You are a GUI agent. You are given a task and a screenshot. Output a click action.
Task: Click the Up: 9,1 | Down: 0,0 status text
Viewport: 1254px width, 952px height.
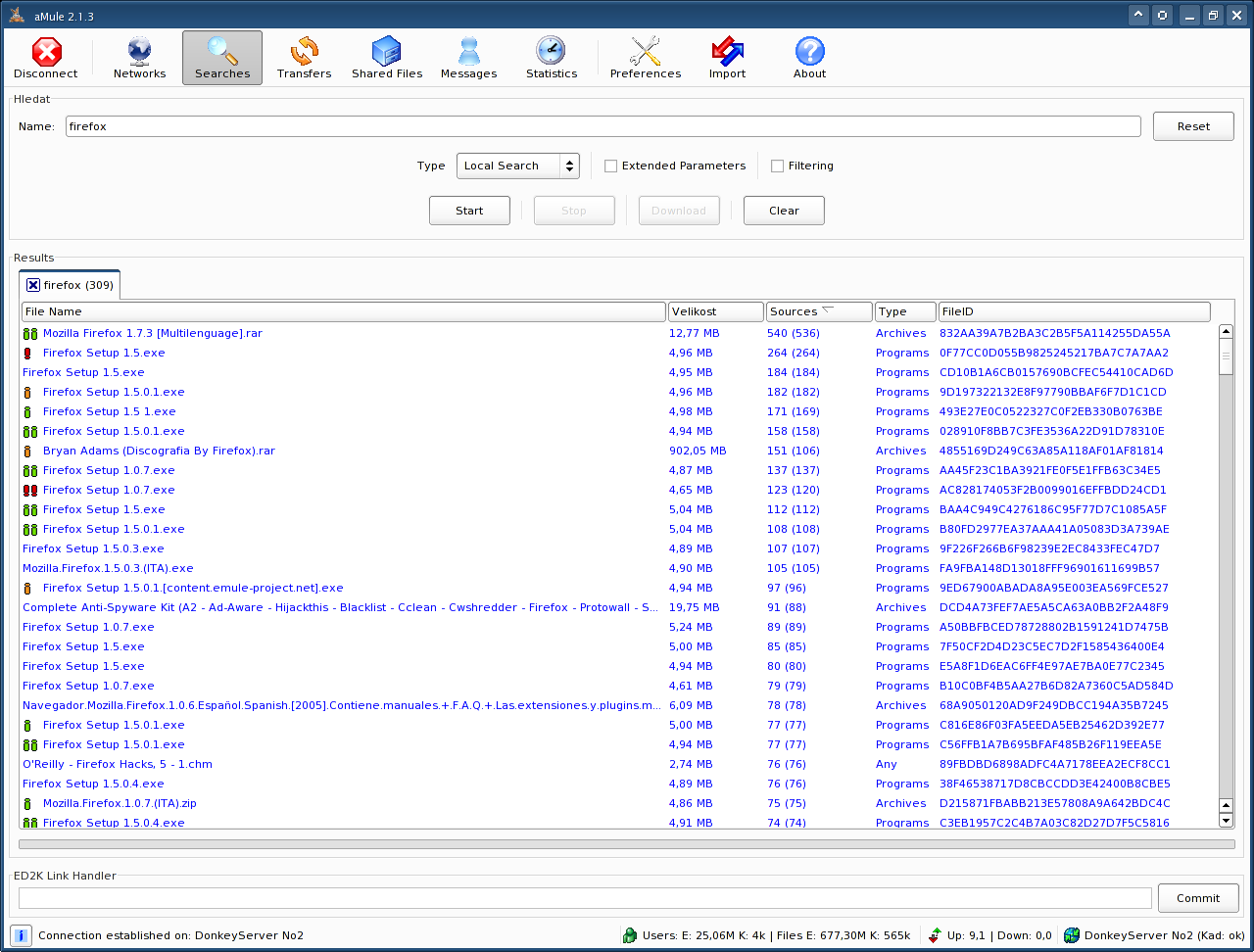pyautogui.click(x=999, y=935)
